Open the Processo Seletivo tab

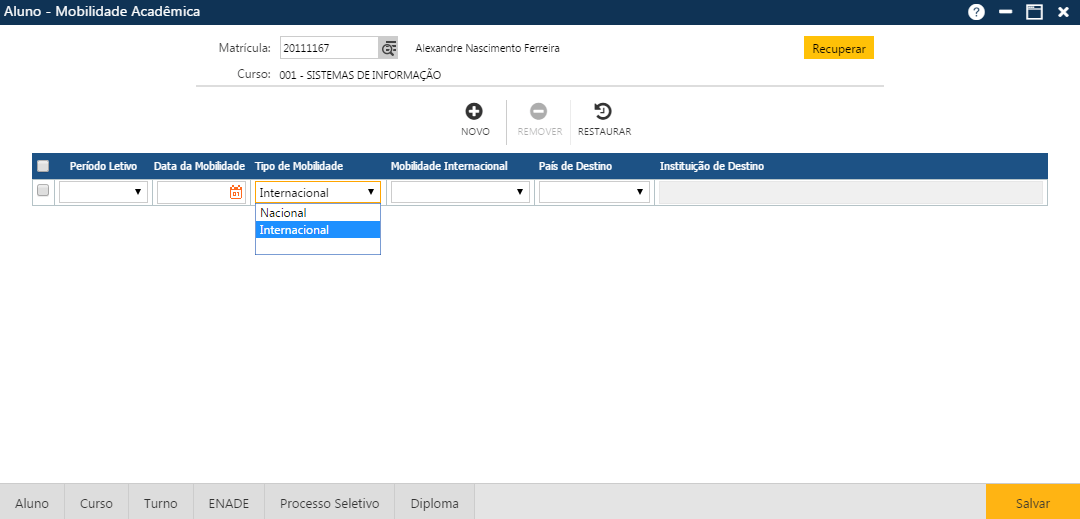pyautogui.click(x=329, y=503)
